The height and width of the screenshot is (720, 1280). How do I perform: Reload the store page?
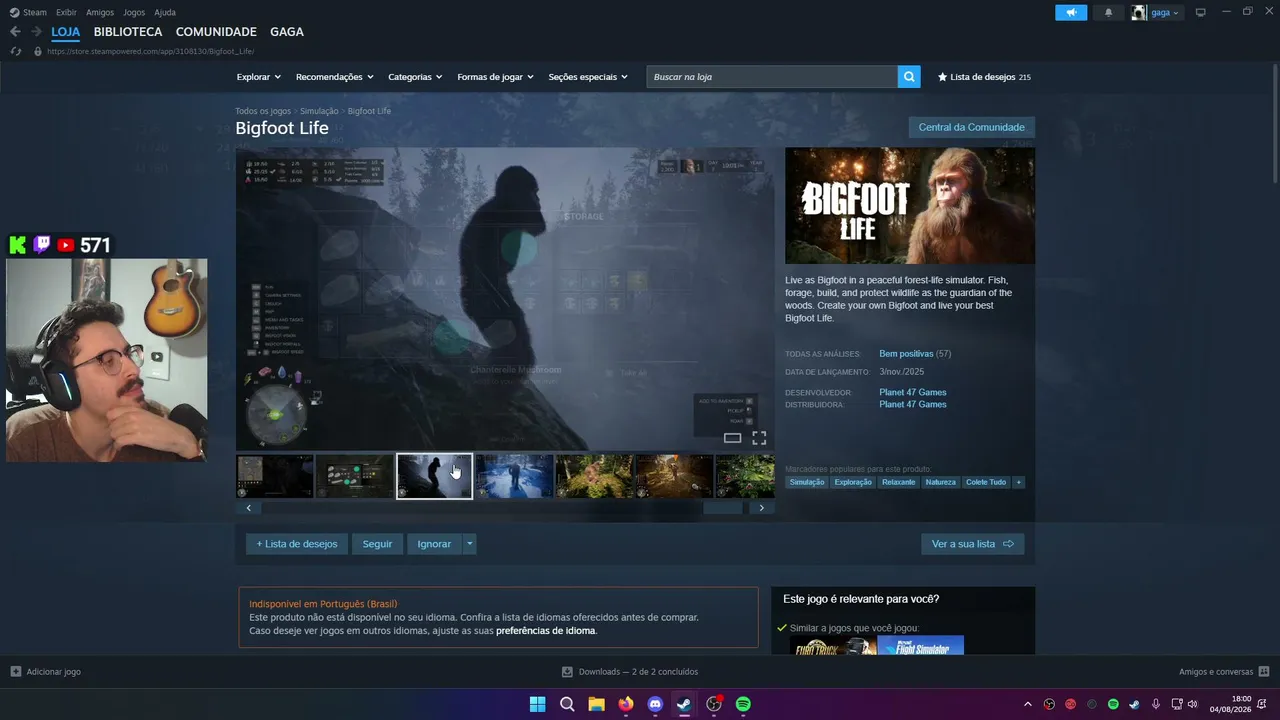tap(15, 51)
